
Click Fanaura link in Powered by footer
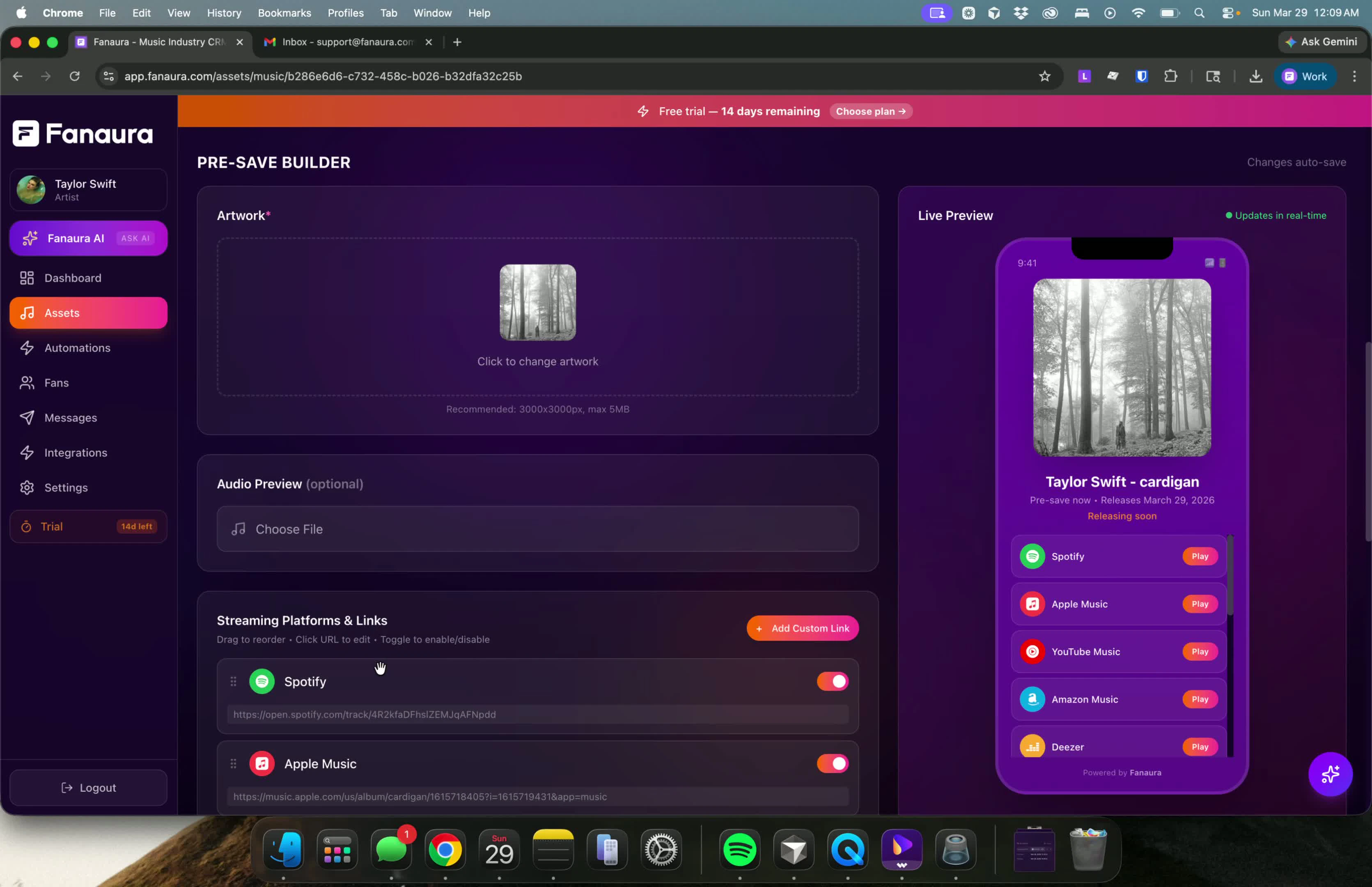click(1145, 773)
